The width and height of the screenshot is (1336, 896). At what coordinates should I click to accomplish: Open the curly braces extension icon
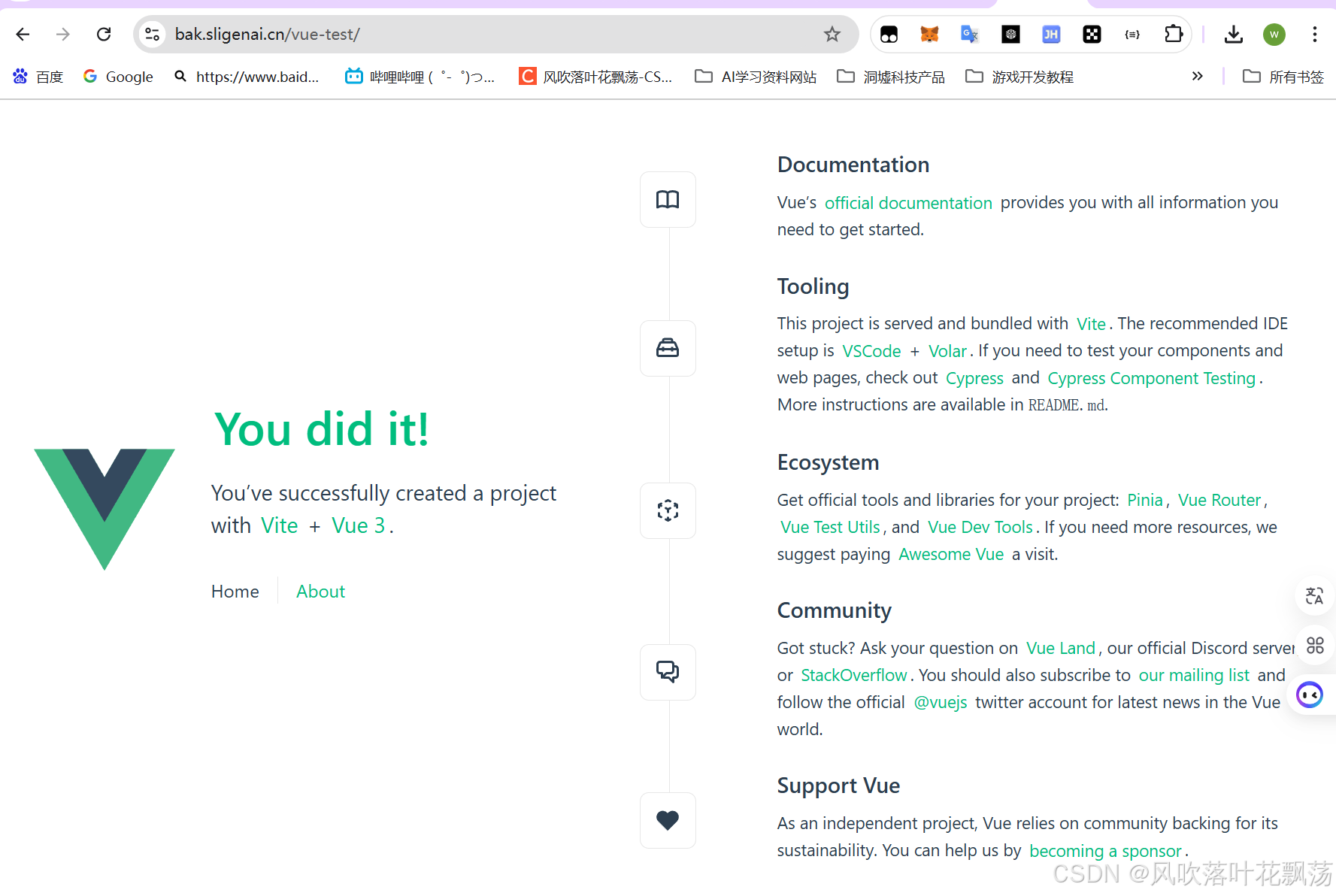tap(1132, 34)
